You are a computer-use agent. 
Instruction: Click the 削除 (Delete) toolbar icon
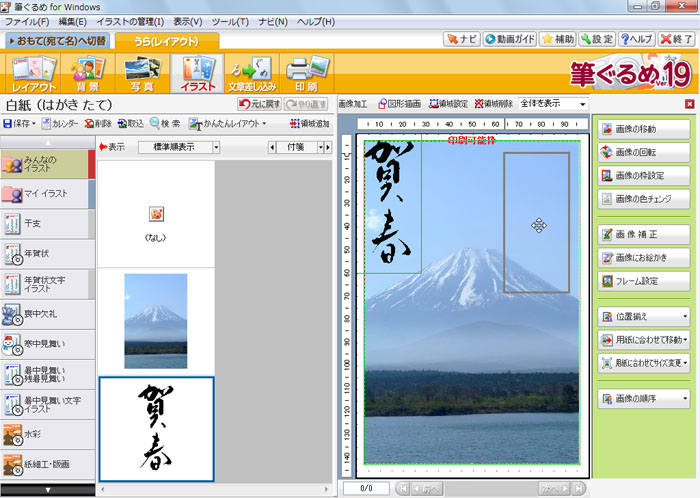[98, 123]
